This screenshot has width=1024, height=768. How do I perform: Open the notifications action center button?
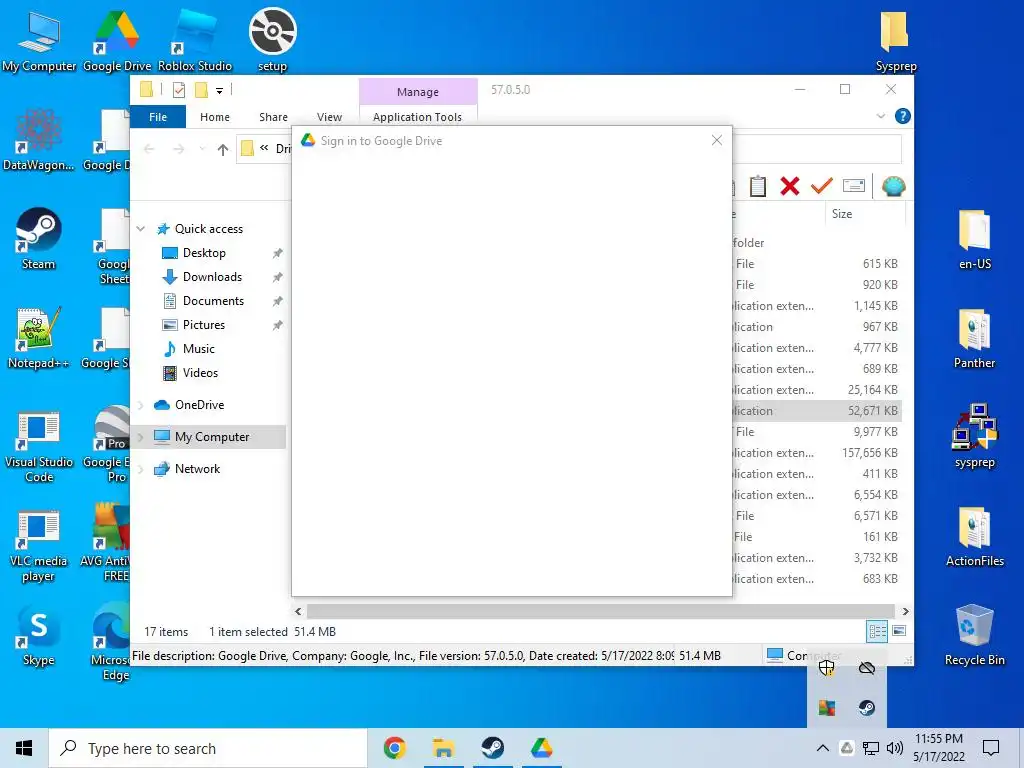pos(991,748)
